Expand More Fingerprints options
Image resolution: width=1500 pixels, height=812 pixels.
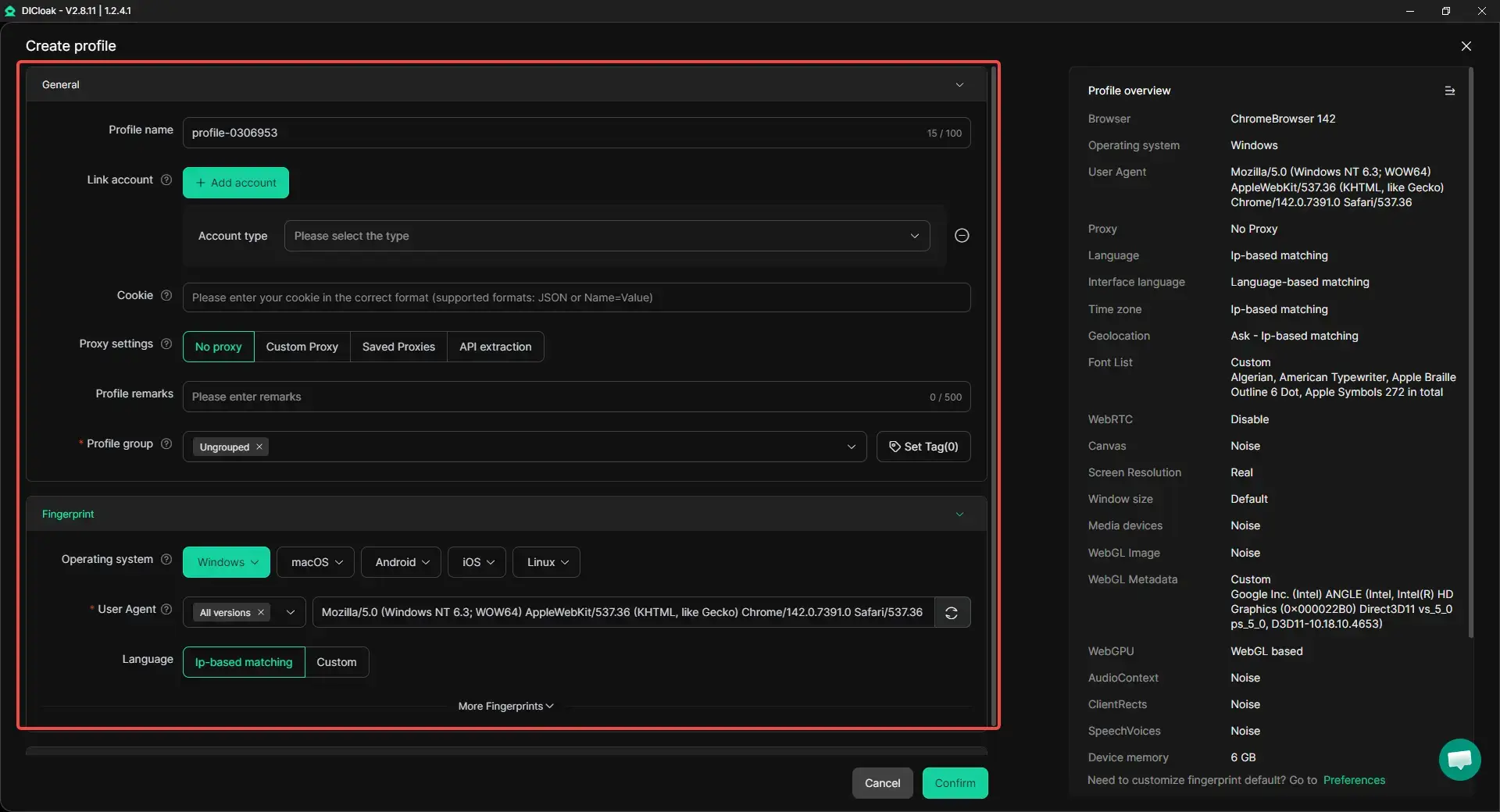pyautogui.click(x=505, y=707)
